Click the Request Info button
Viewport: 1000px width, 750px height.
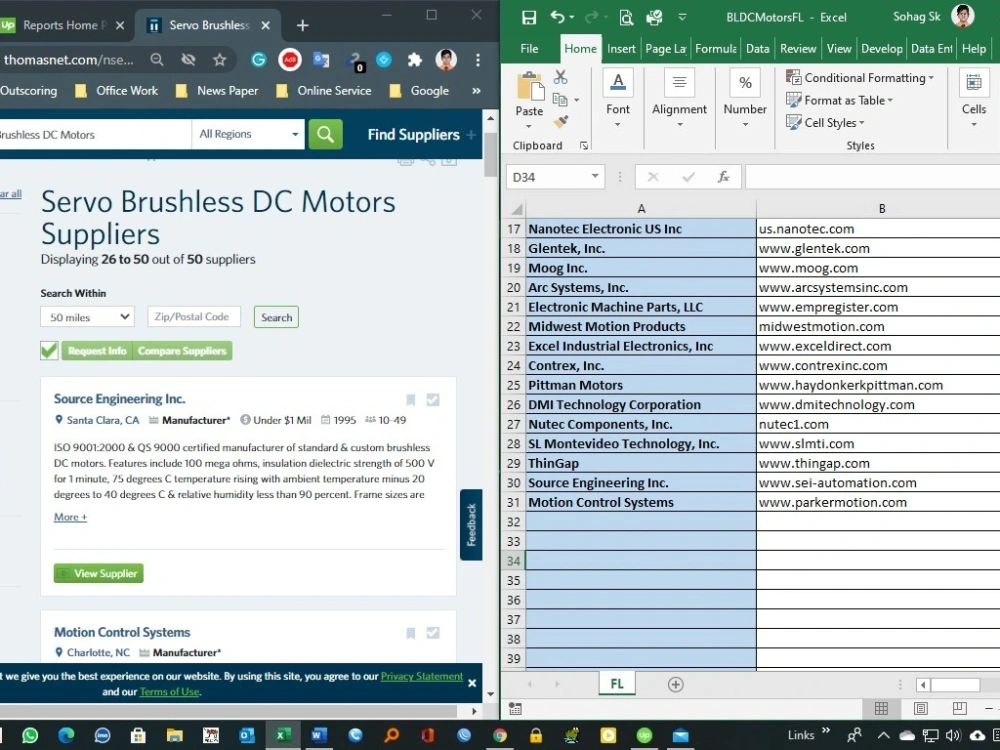(x=97, y=351)
